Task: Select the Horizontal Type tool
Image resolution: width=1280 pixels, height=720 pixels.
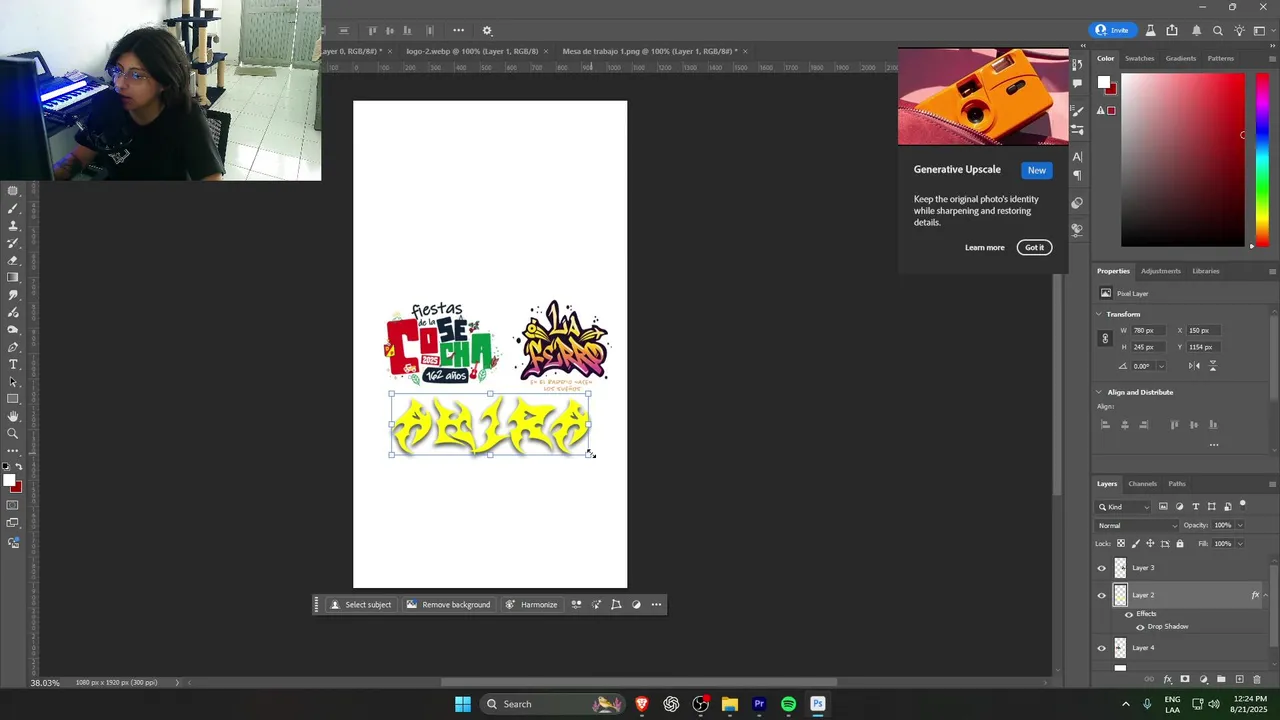Action: (13, 364)
